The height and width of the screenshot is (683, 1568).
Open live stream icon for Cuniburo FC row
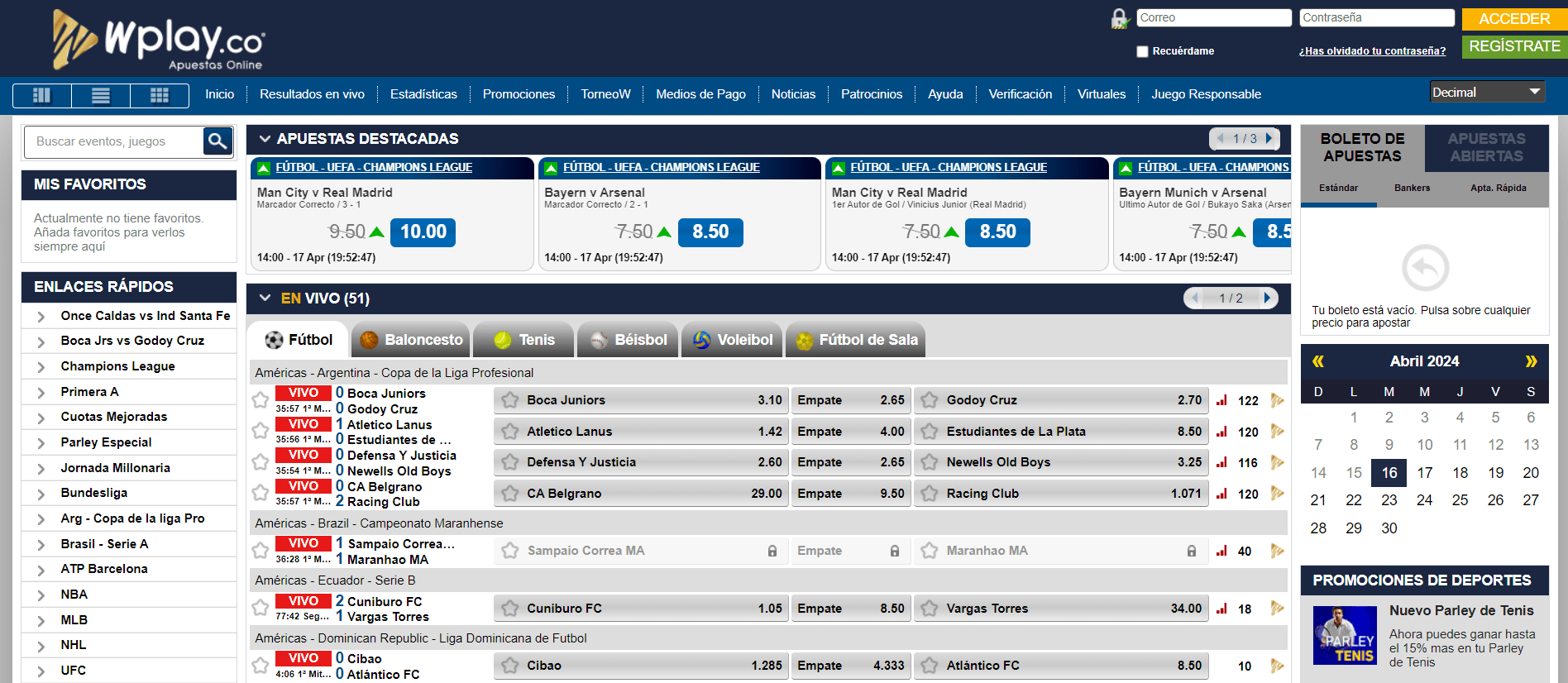point(1277,609)
